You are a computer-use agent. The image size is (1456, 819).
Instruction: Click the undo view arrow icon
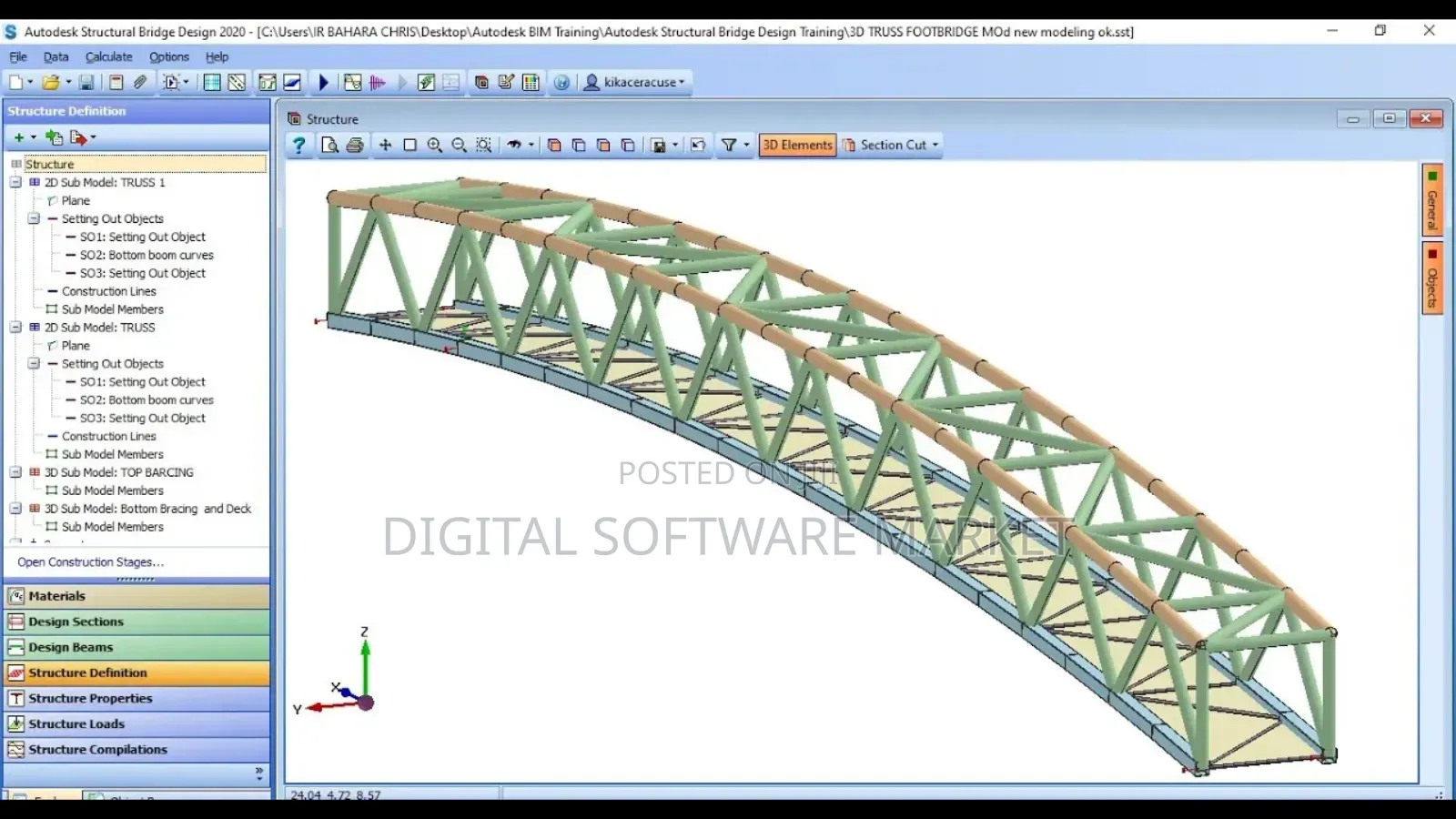click(x=698, y=145)
